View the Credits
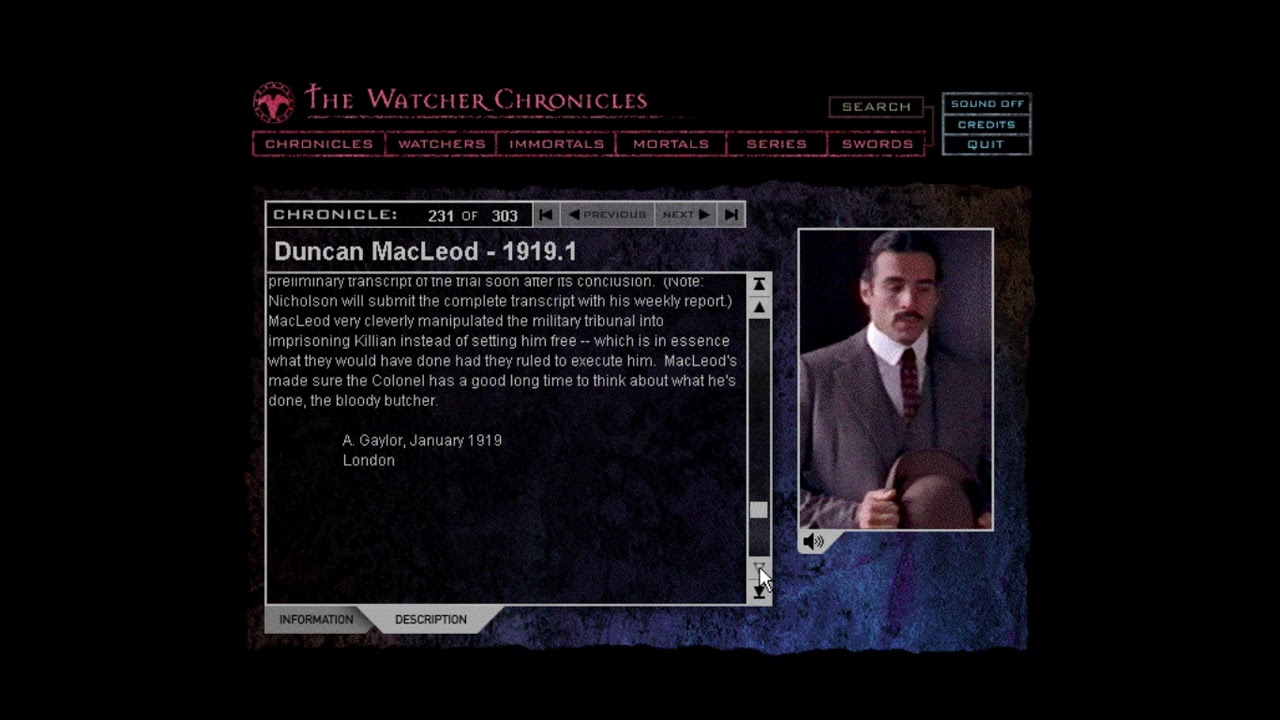The image size is (1280, 720). [987, 124]
